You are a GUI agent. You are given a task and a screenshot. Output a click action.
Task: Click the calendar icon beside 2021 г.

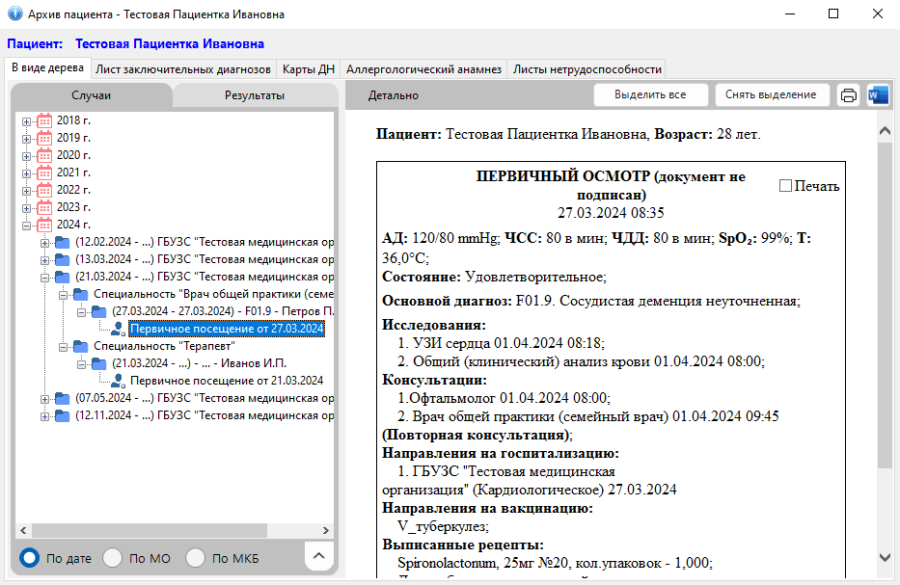coord(44,172)
